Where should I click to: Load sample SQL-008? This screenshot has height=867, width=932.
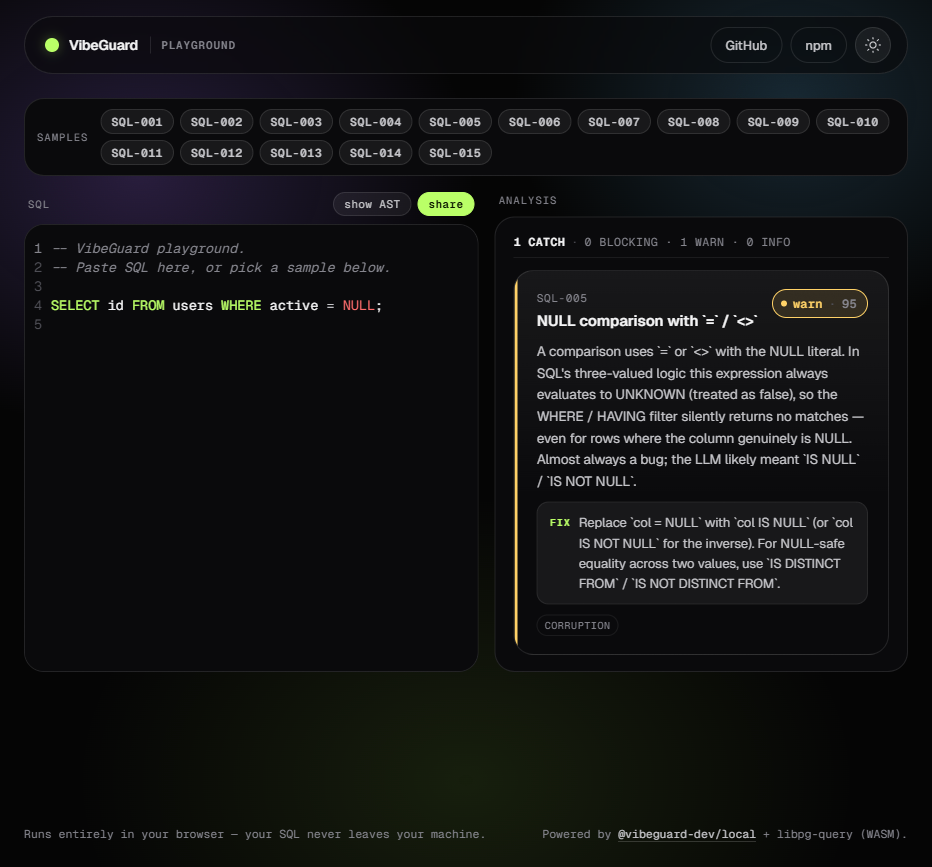pyautogui.click(x=694, y=122)
